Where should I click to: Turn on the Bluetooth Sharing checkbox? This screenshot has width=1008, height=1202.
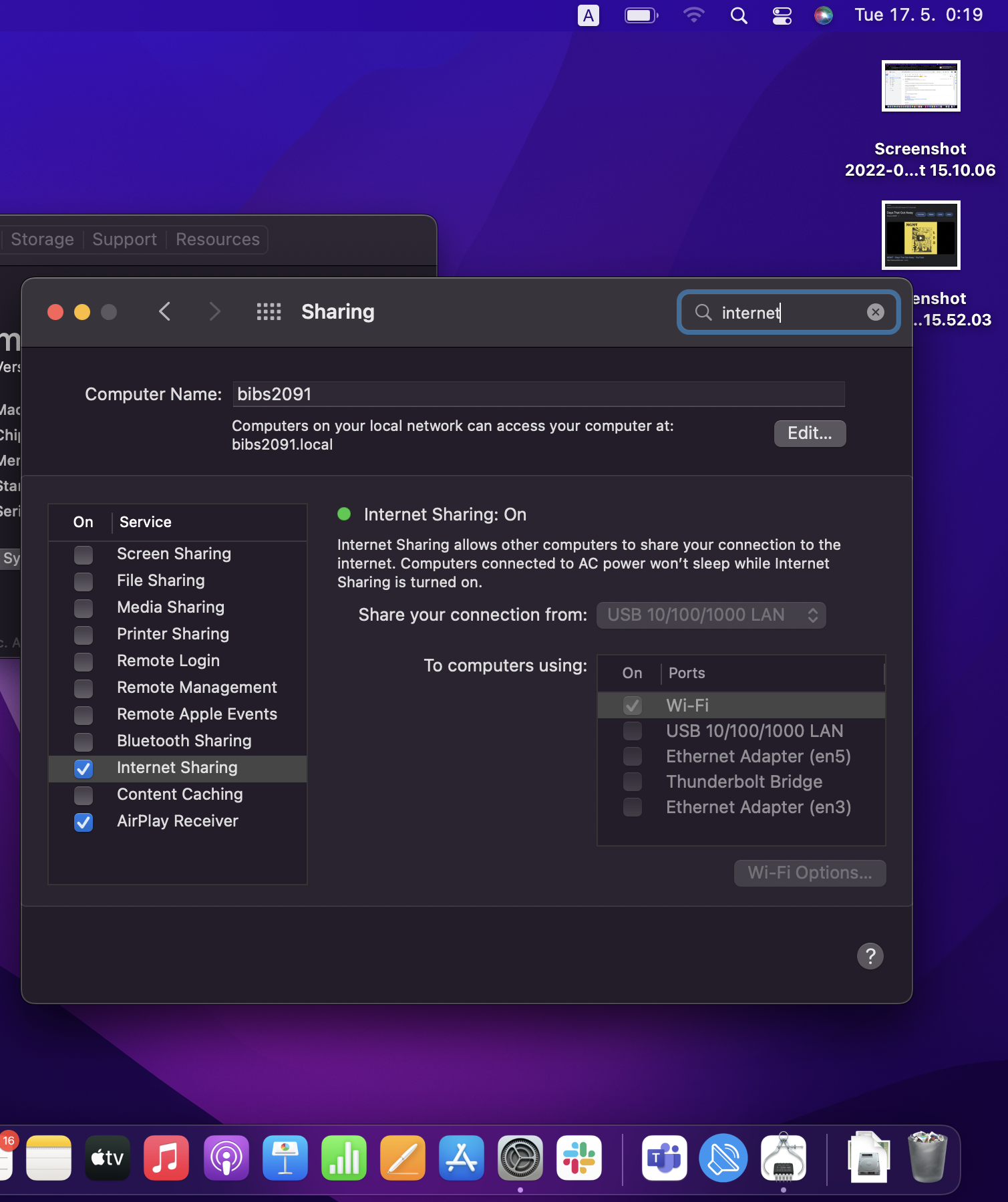tap(83, 742)
